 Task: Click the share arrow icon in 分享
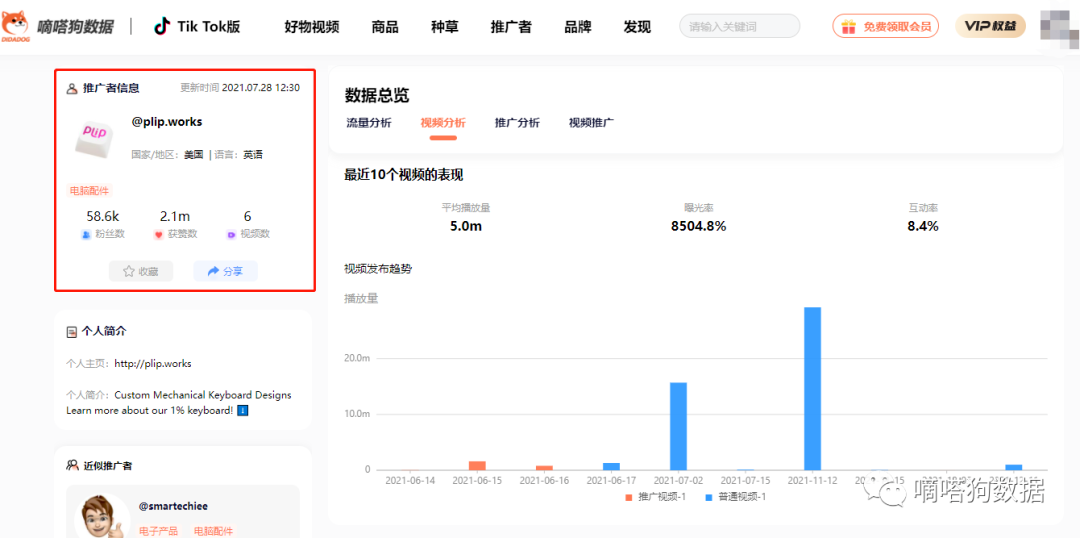tap(212, 271)
